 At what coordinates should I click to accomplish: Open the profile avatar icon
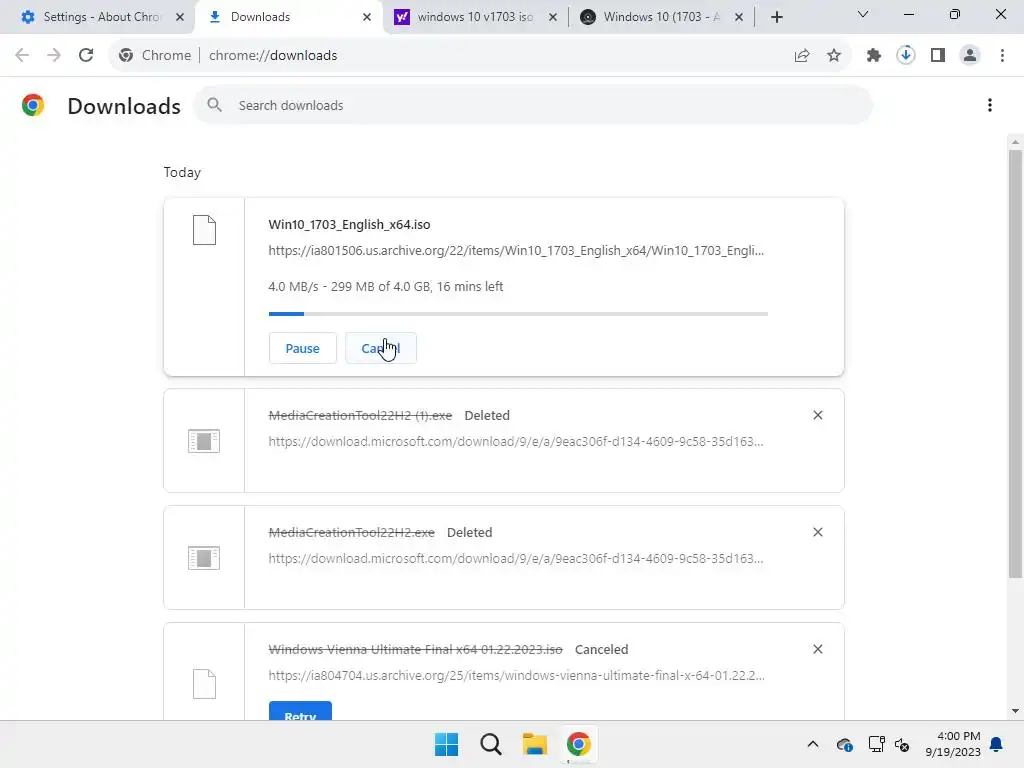[x=970, y=56]
